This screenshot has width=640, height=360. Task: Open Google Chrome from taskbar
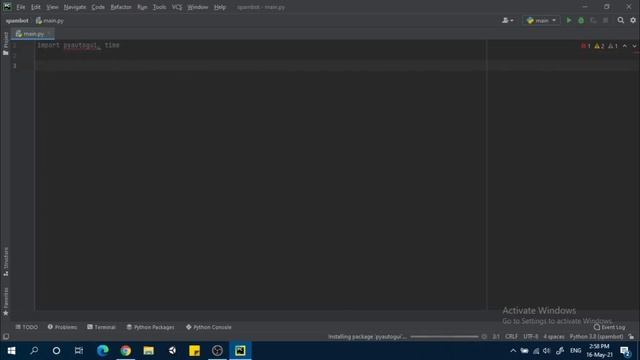coord(126,351)
